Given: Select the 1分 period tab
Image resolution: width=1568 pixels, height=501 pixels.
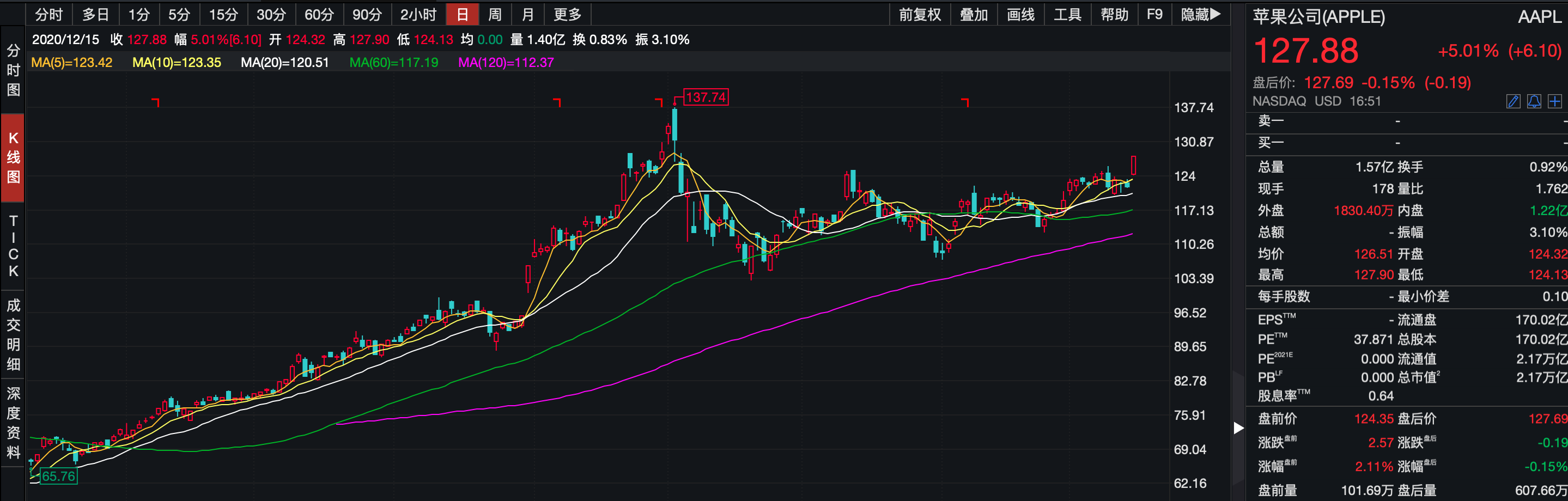Looking at the screenshot, I should [139, 14].
